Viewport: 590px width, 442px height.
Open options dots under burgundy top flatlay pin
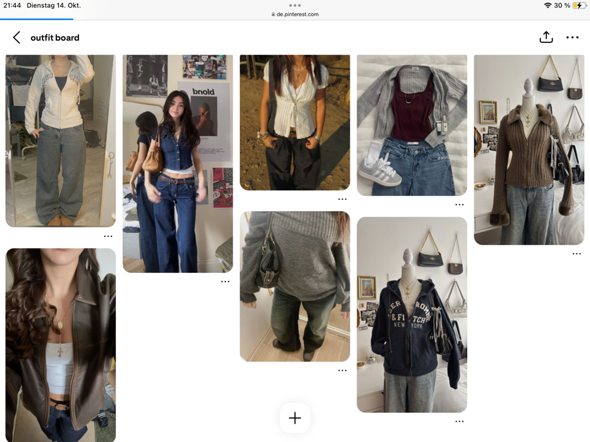coord(459,205)
